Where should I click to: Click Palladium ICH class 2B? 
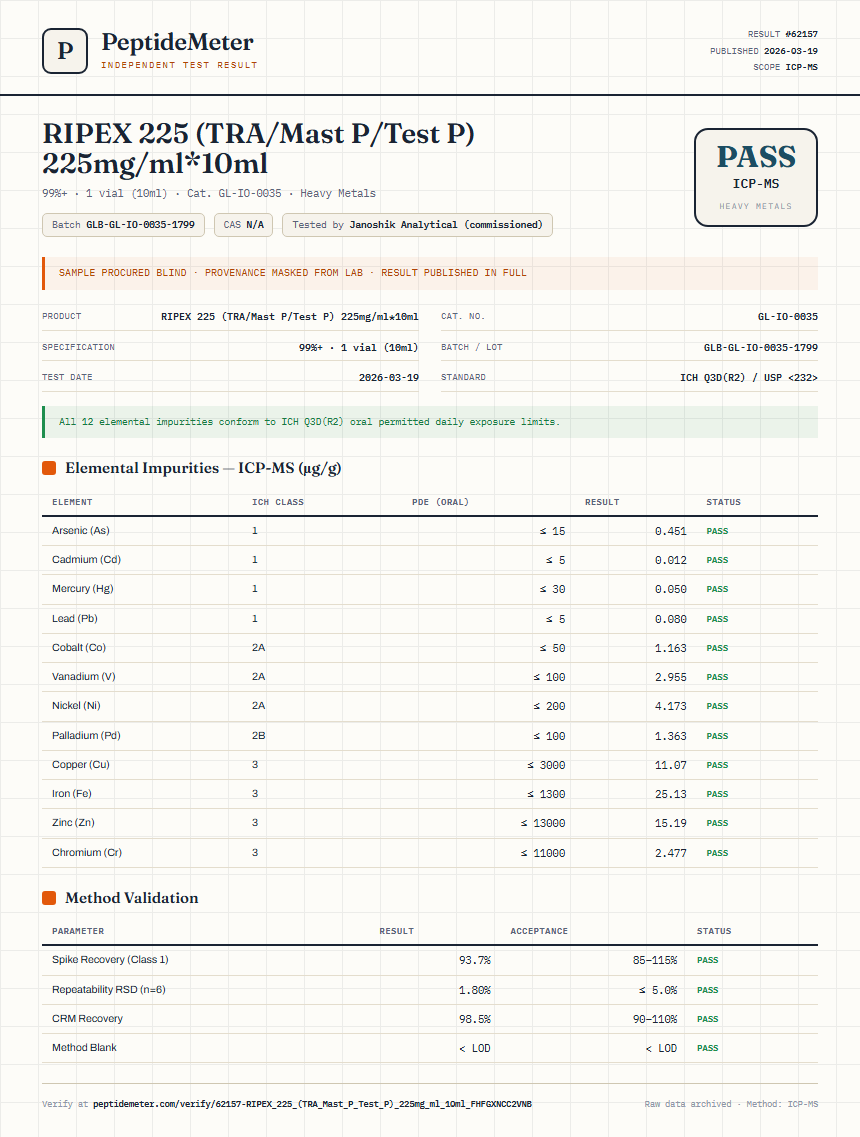pos(258,735)
